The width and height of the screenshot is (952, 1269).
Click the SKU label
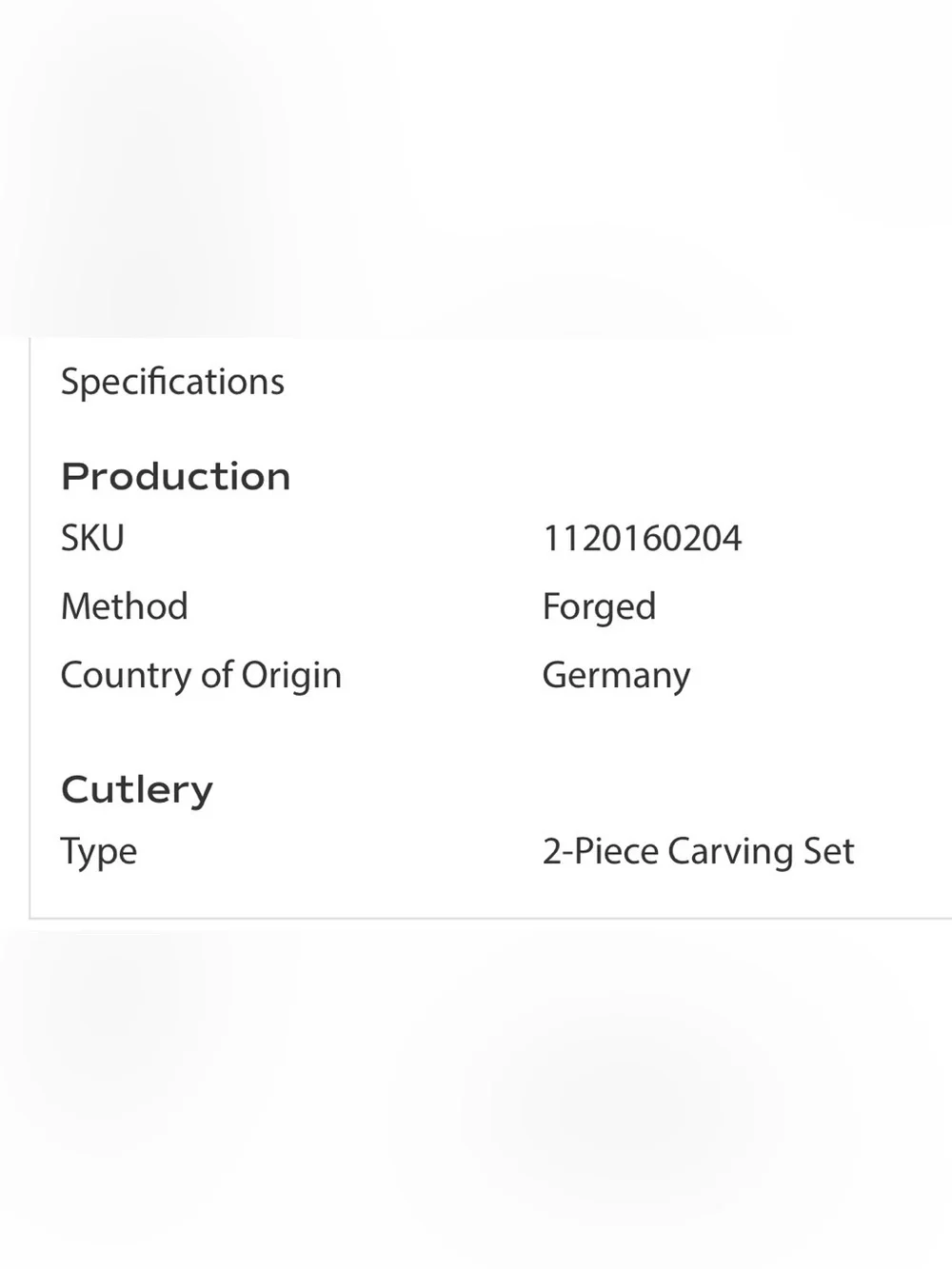(92, 538)
